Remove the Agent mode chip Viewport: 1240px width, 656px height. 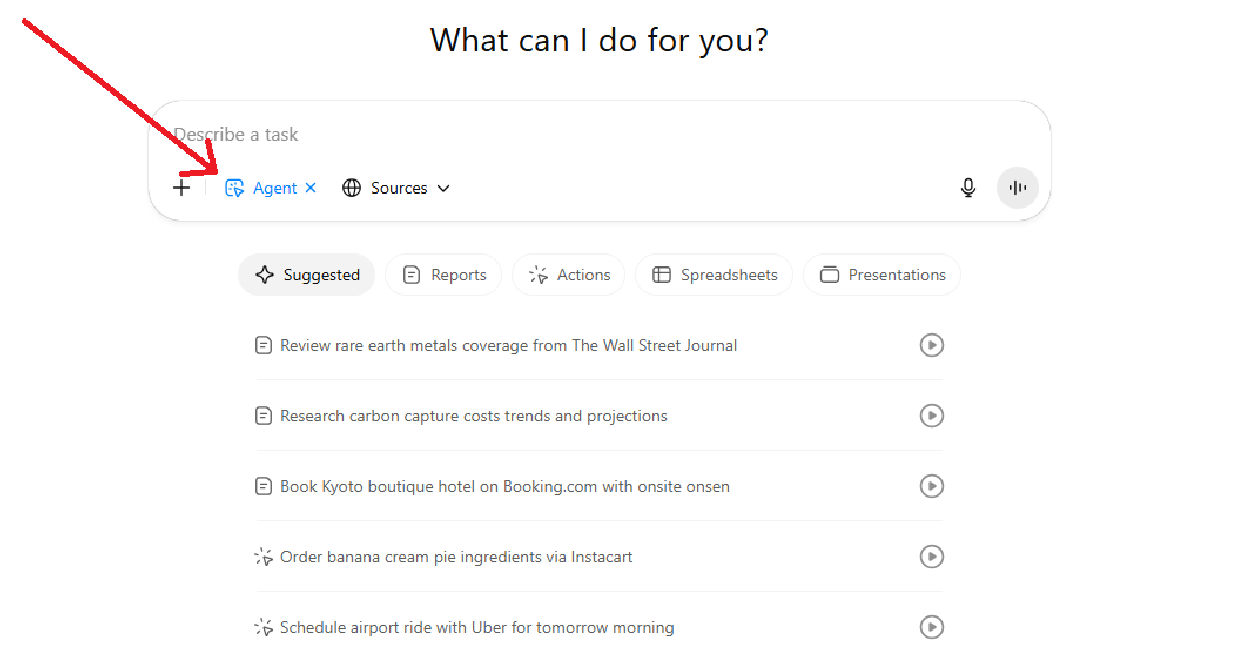click(310, 188)
